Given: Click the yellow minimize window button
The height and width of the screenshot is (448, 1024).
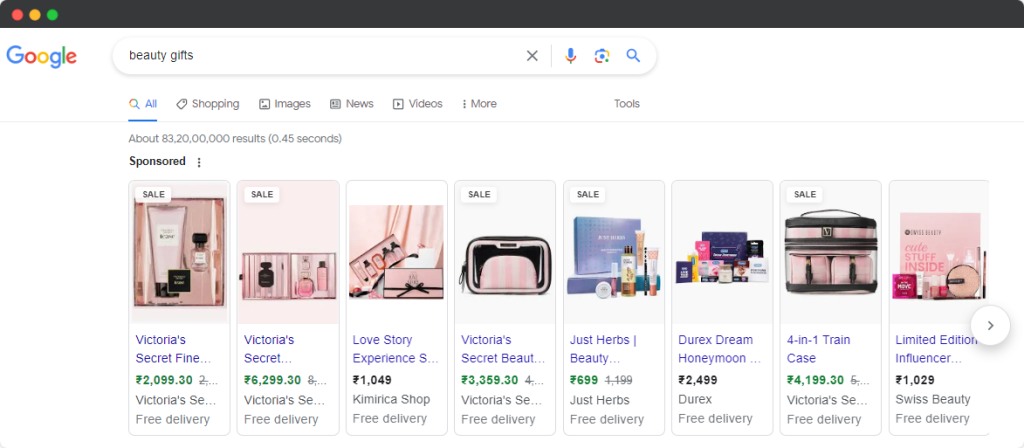Looking at the screenshot, I should point(35,15).
